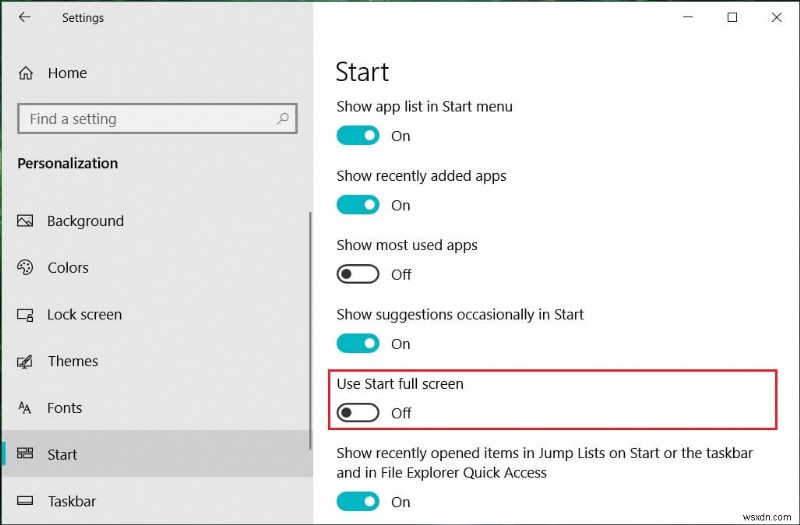Click the Lock screen icon
This screenshot has height=525, width=800.
(x=25, y=315)
